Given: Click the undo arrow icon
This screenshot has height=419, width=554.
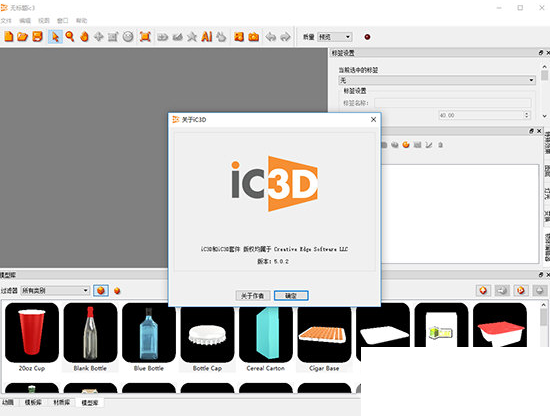Looking at the screenshot, I should (x=271, y=36).
